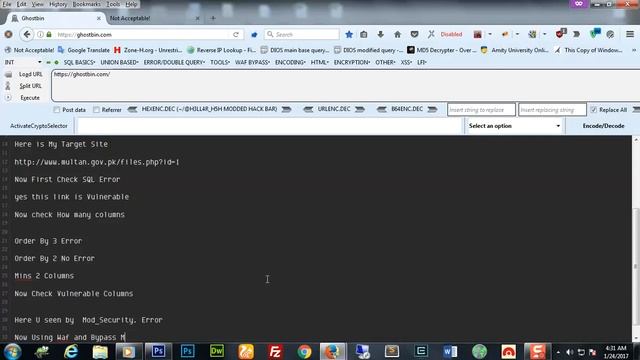Click the Split URL icon
Image resolution: width=640 pixels, height=360 pixels.
pos(8,86)
